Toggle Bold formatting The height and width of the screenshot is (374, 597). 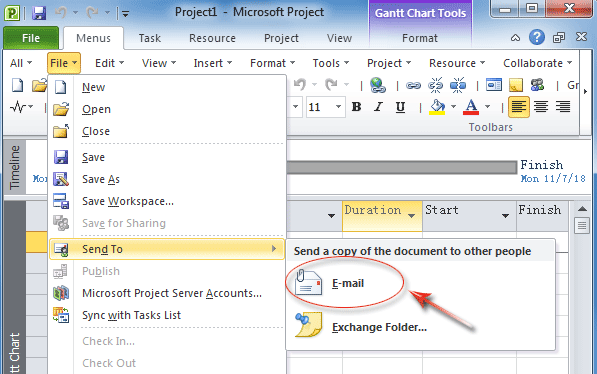356,107
